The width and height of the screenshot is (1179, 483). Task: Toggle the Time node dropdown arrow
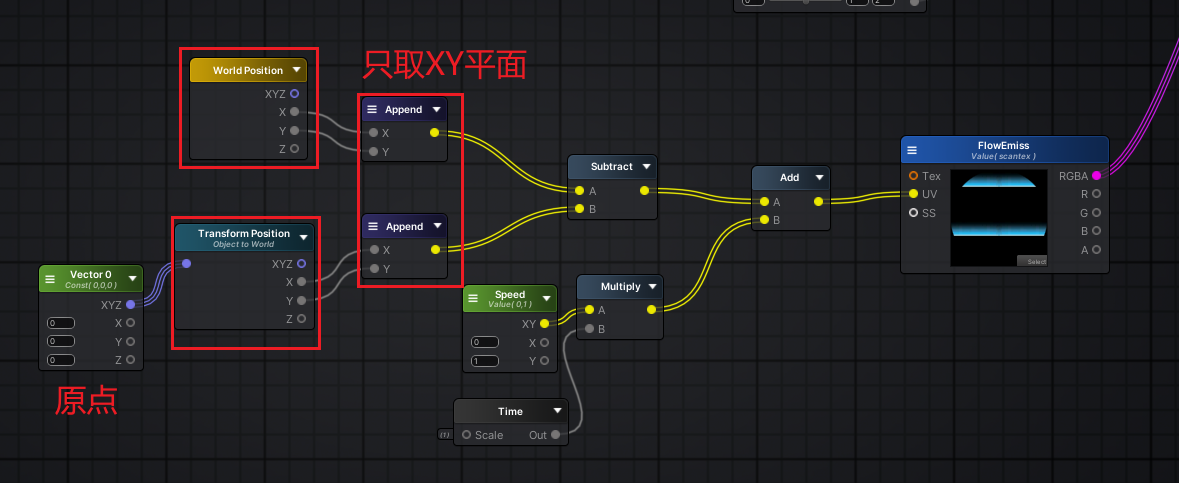557,411
